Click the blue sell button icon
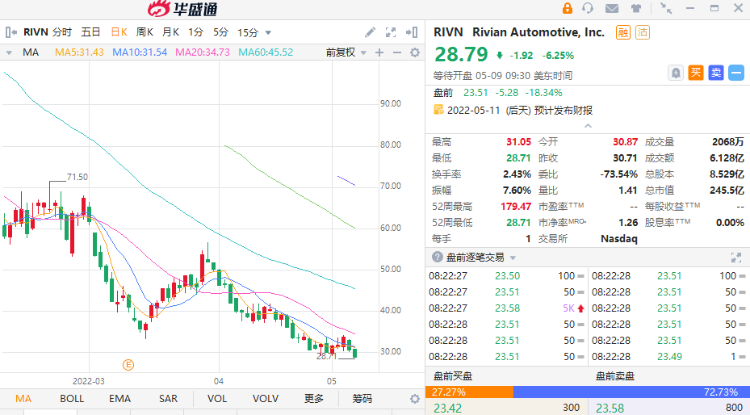This screenshot has height=415, width=750. pos(716,73)
